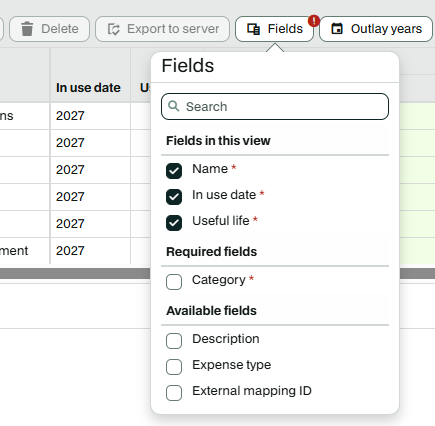The height and width of the screenshot is (426, 435).
Task: Click the Delete button
Action: pos(49,29)
